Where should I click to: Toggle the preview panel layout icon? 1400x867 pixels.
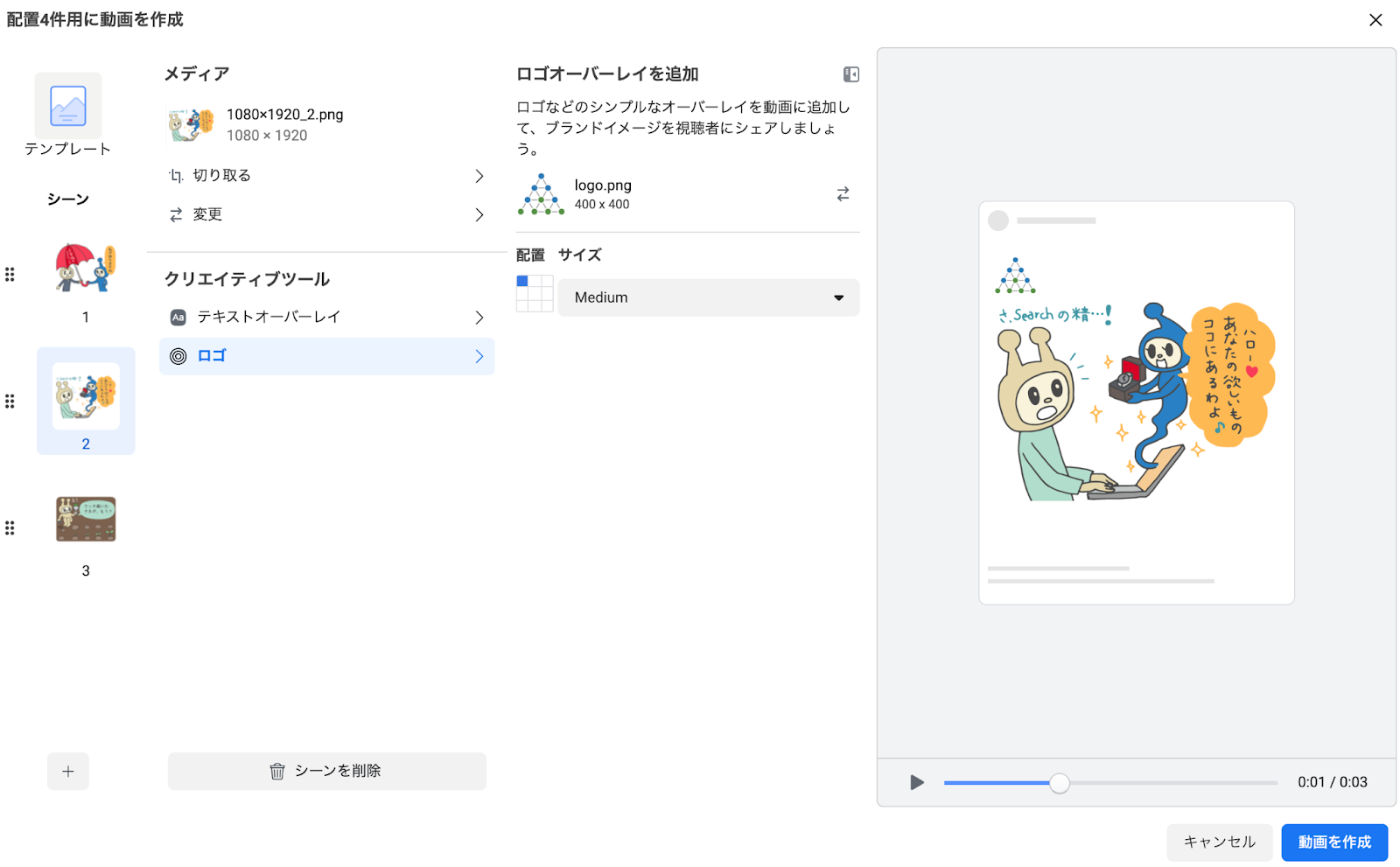click(x=850, y=74)
